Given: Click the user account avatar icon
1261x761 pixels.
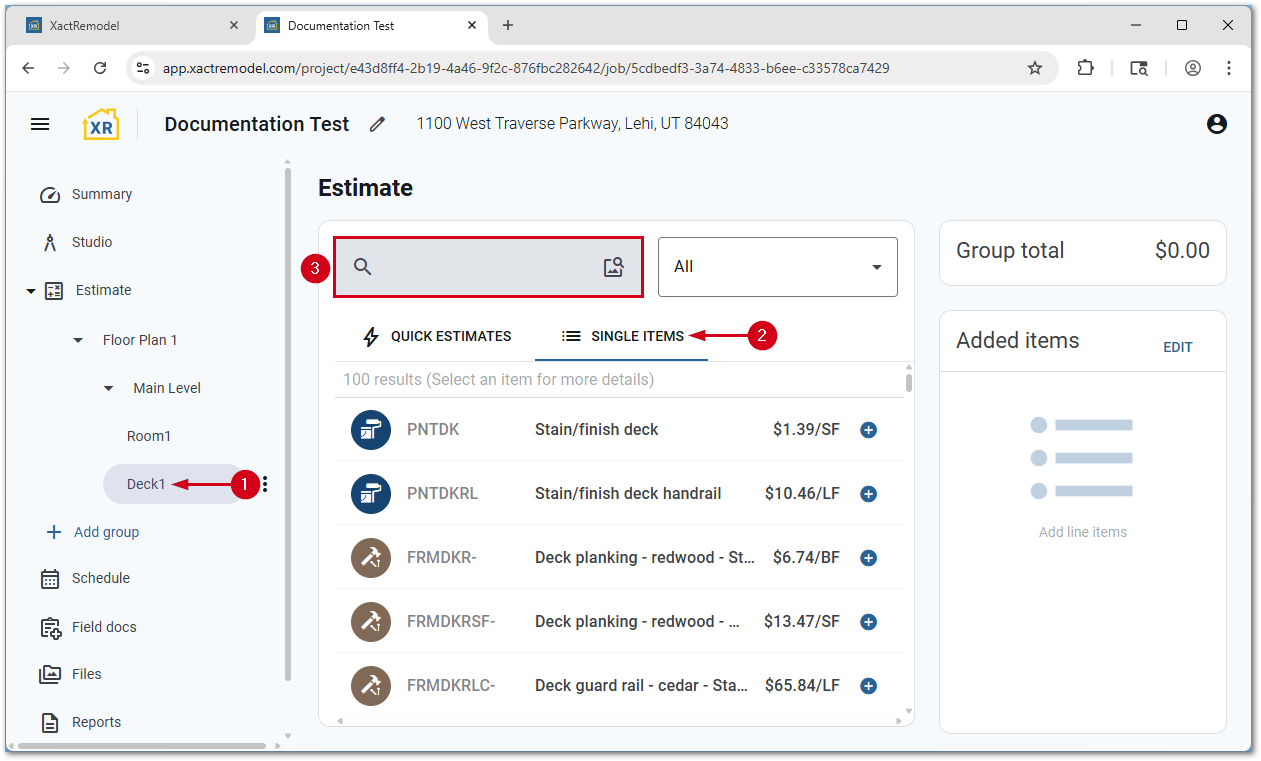Looking at the screenshot, I should point(1217,124).
